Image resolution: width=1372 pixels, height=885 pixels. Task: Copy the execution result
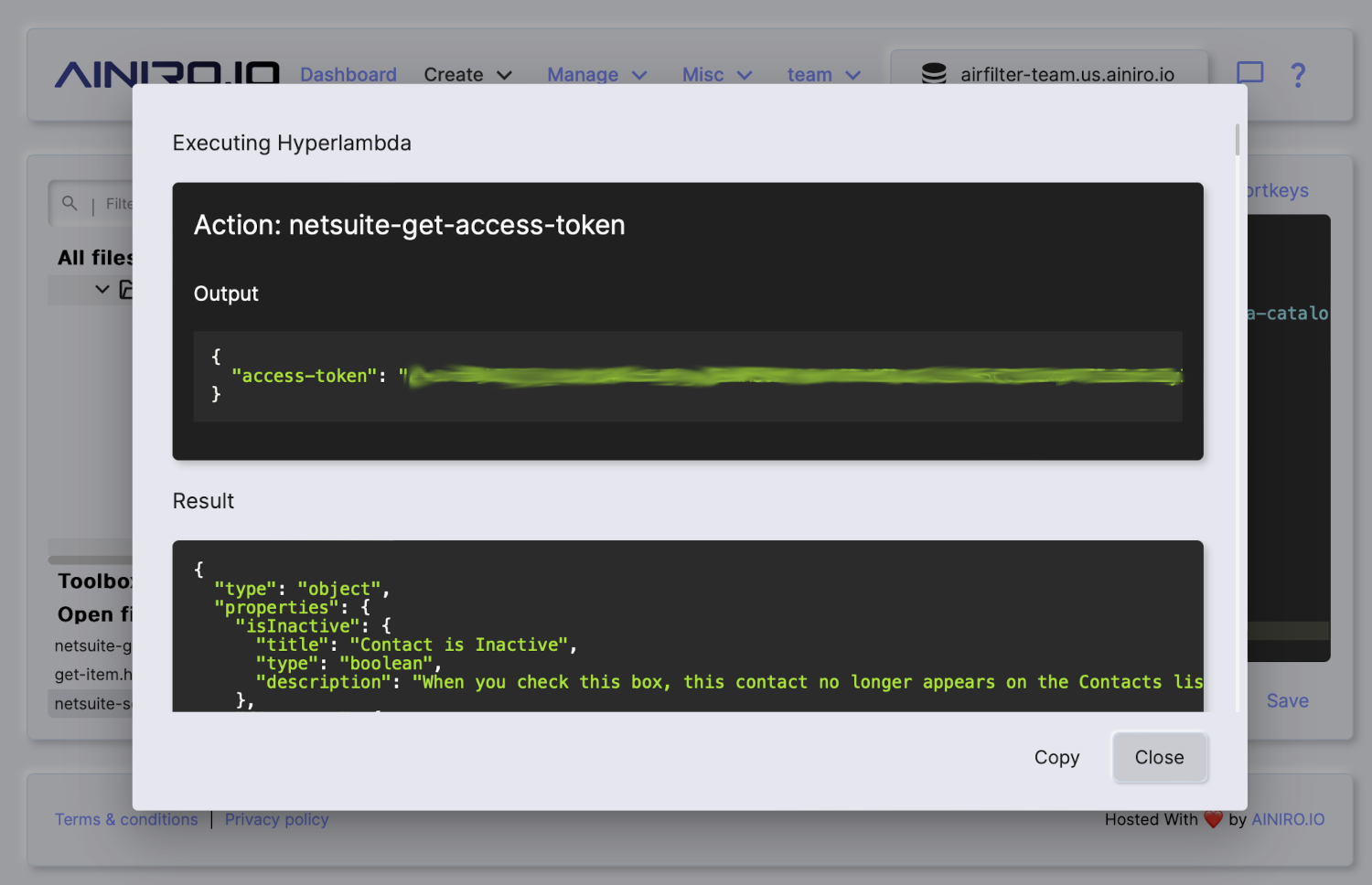click(x=1056, y=757)
